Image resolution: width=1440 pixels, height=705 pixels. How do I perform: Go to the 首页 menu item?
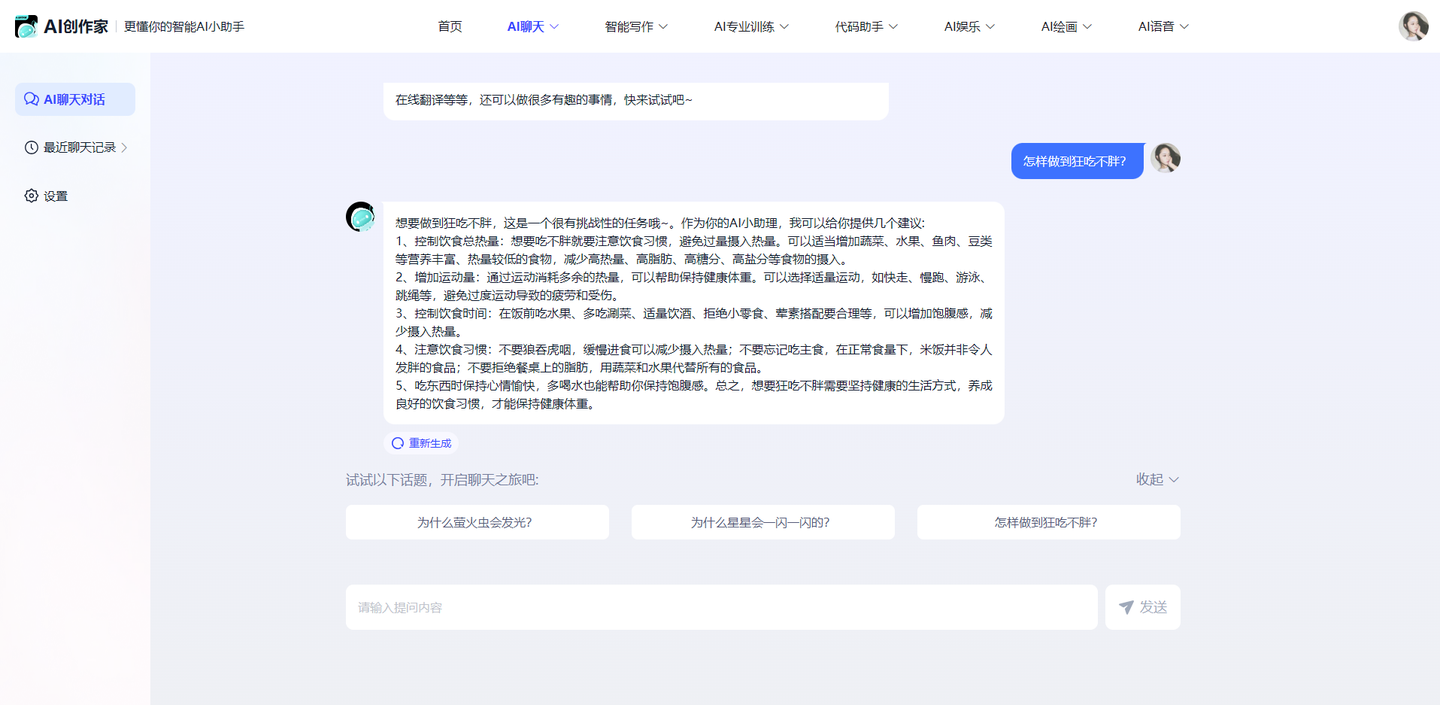[450, 27]
